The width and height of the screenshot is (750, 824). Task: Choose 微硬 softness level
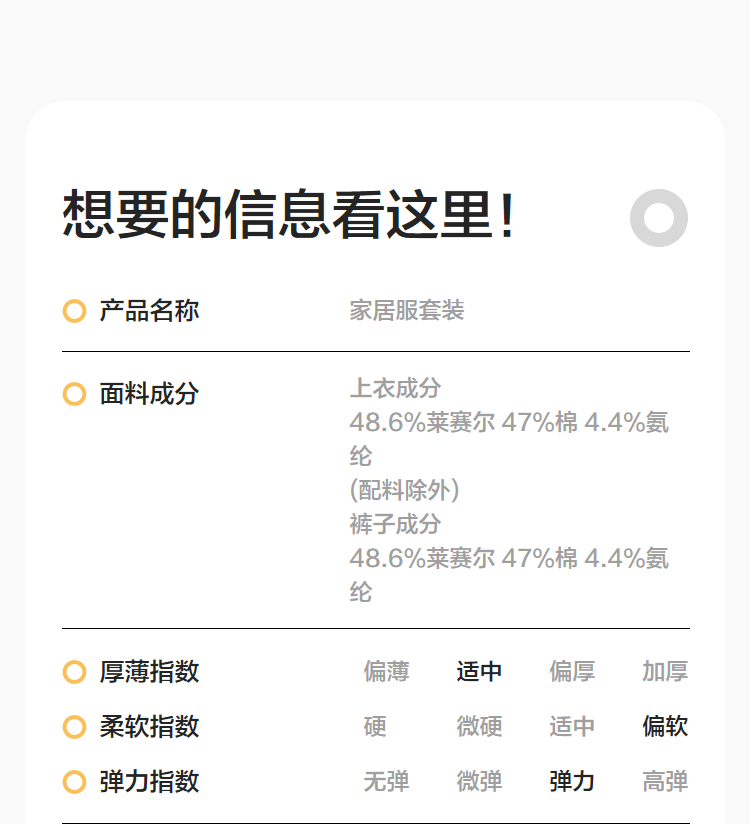479,727
